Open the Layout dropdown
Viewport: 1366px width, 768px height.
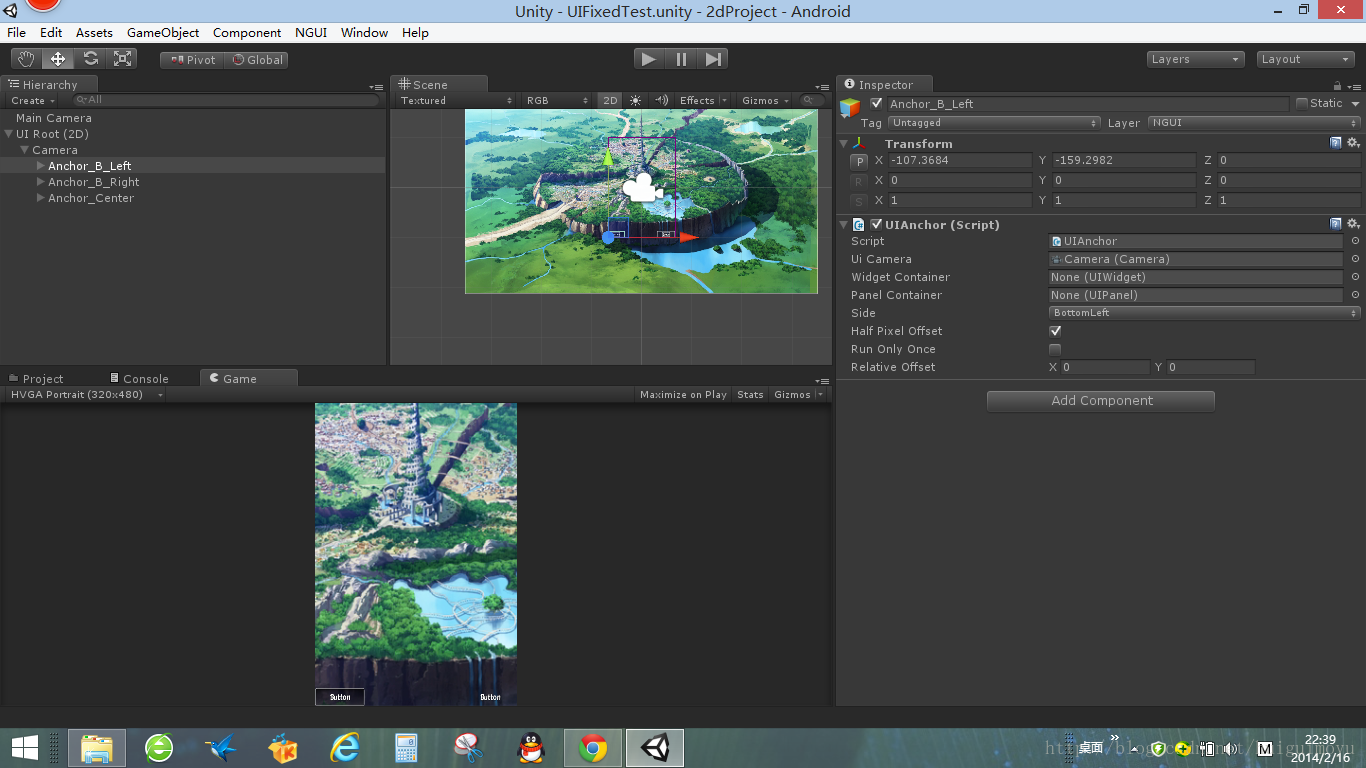(1305, 59)
